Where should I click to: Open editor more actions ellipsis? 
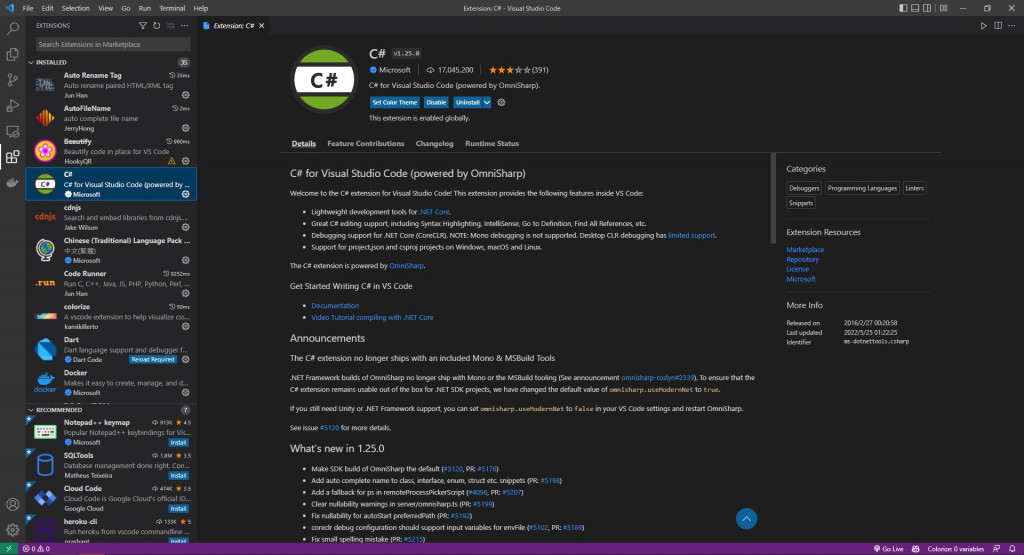pos(1012,25)
